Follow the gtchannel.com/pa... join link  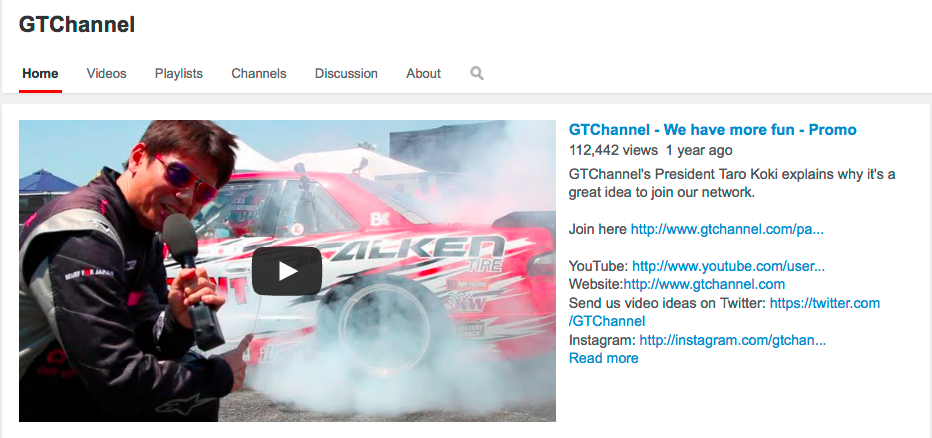727,229
